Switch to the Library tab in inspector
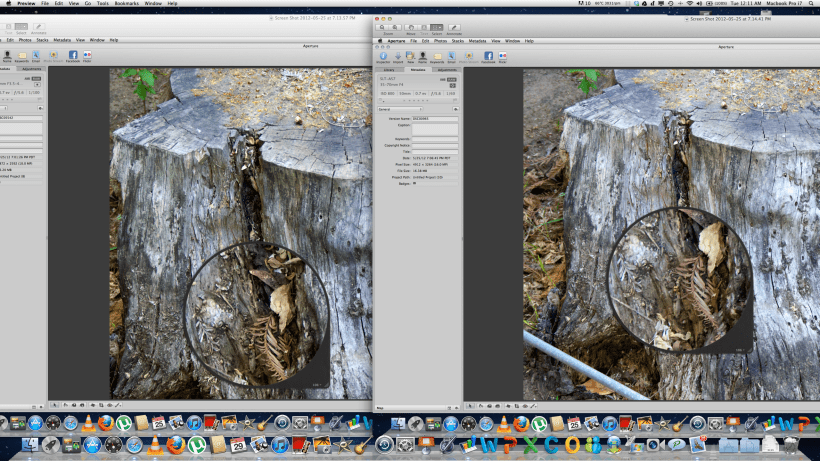 pos(389,70)
